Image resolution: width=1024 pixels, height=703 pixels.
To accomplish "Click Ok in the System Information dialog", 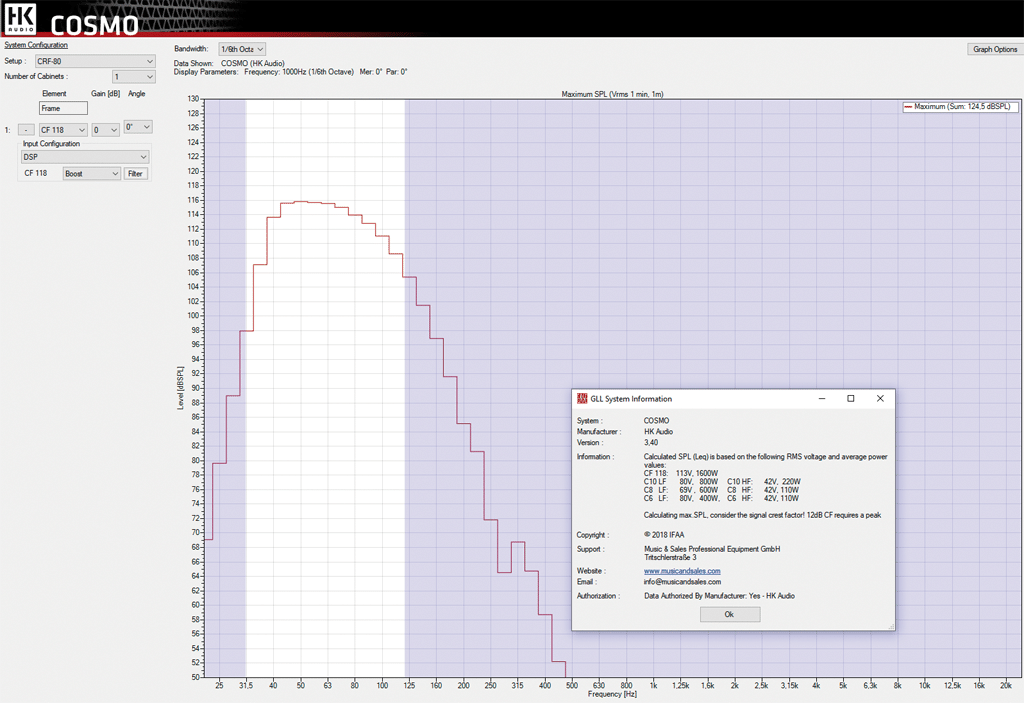I will [729, 615].
